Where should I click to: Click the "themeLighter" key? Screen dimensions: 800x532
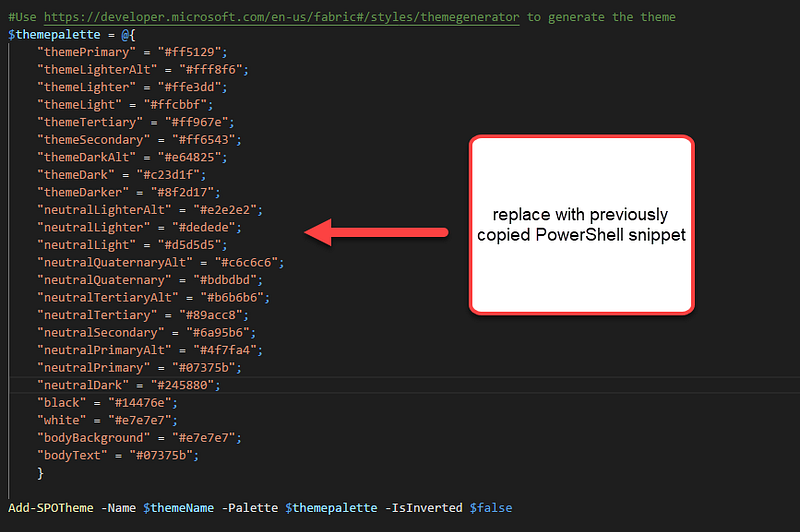pos(87,87)
